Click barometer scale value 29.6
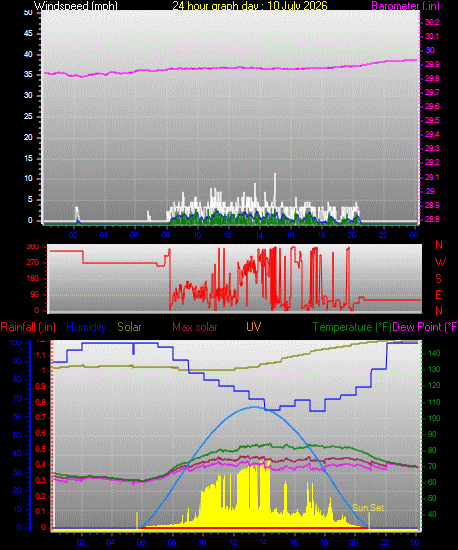458x550 pixels. (x=432, y=106)
